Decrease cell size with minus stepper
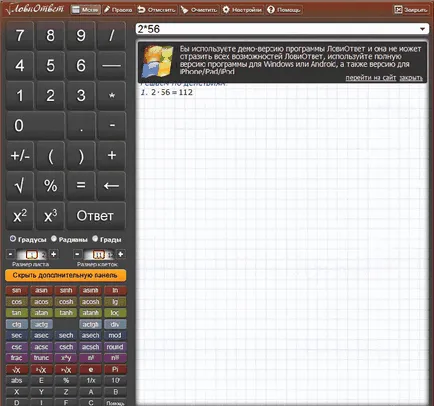The height and width of the screenshot is (406, 434). click(x=77, y=254)
